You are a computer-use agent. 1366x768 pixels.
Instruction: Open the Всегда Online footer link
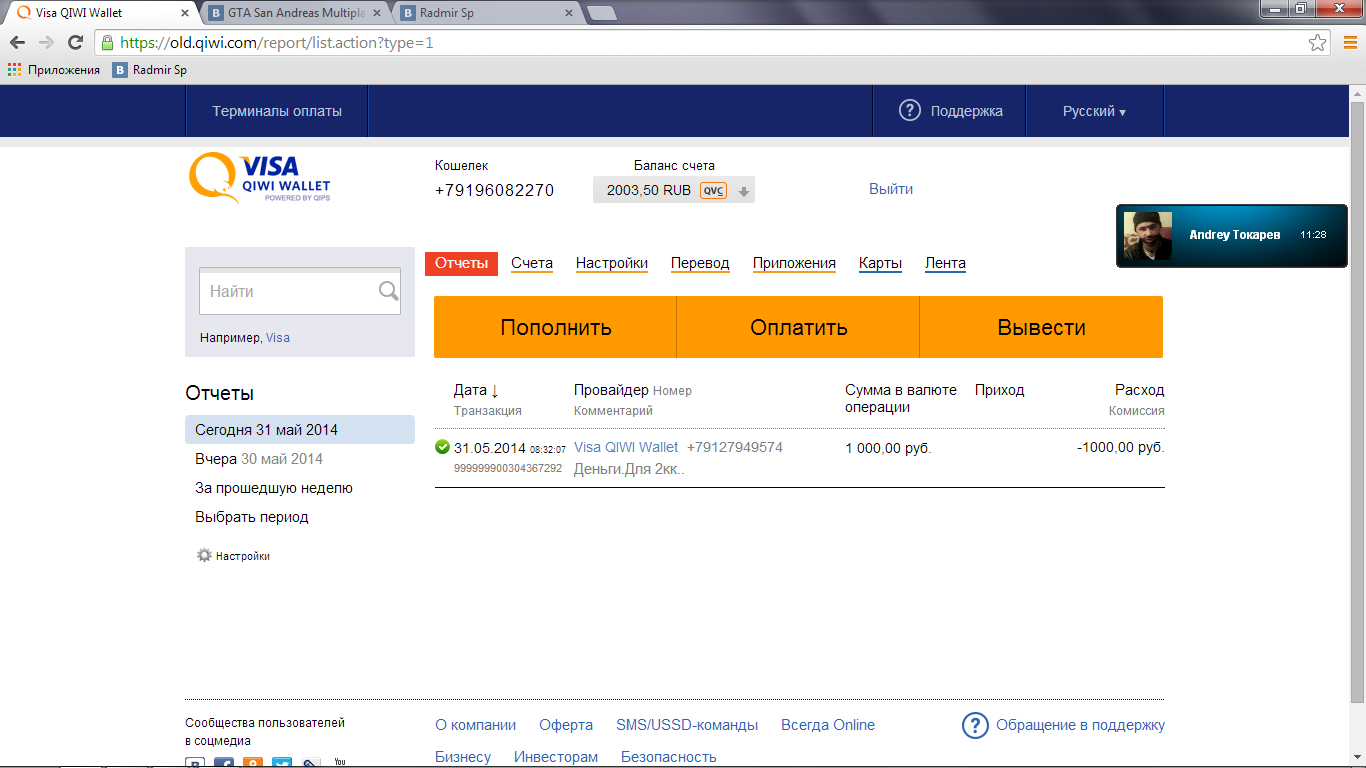828,725
